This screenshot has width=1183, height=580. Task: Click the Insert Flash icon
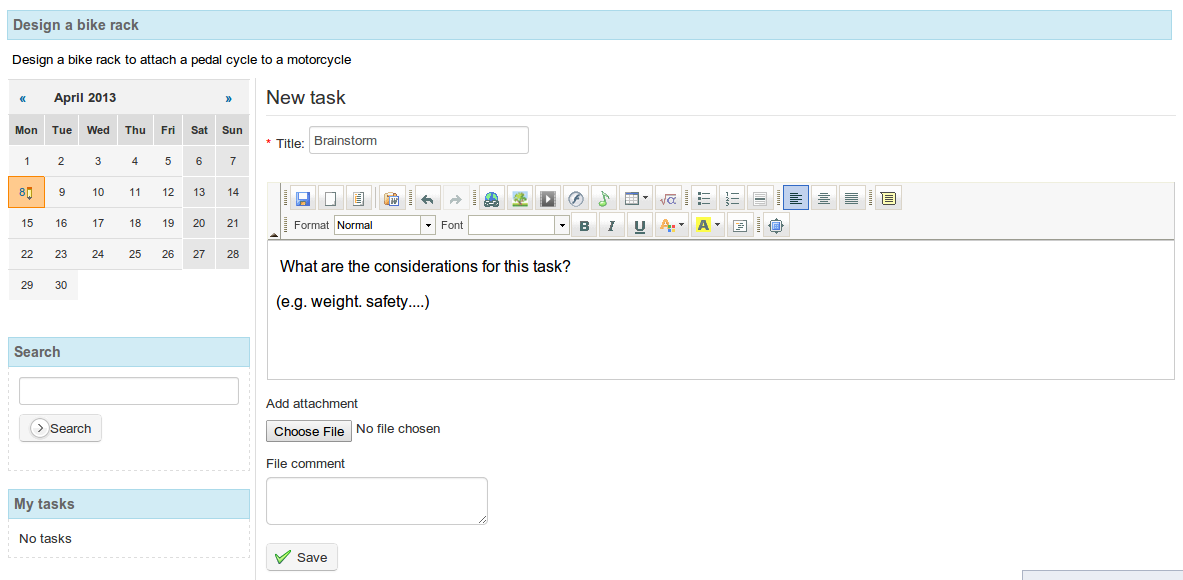[575, 198]
